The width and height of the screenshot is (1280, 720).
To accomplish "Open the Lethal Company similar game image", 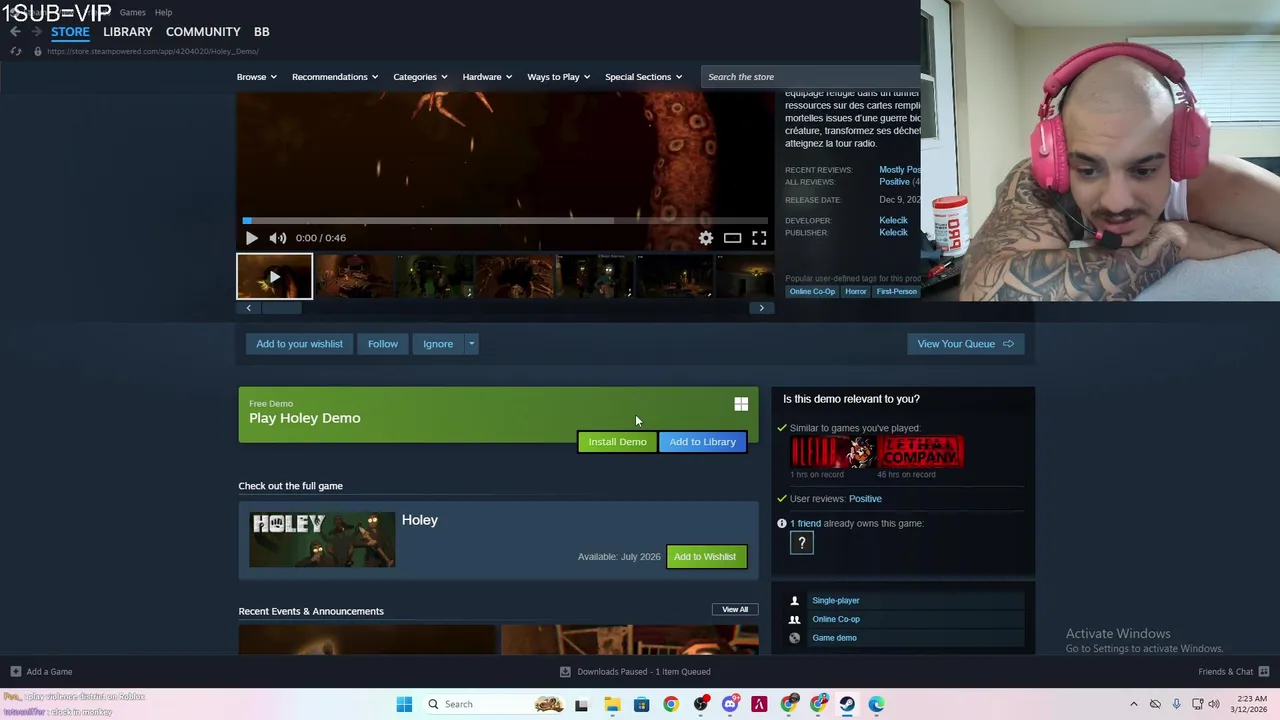I will (920, 451).
